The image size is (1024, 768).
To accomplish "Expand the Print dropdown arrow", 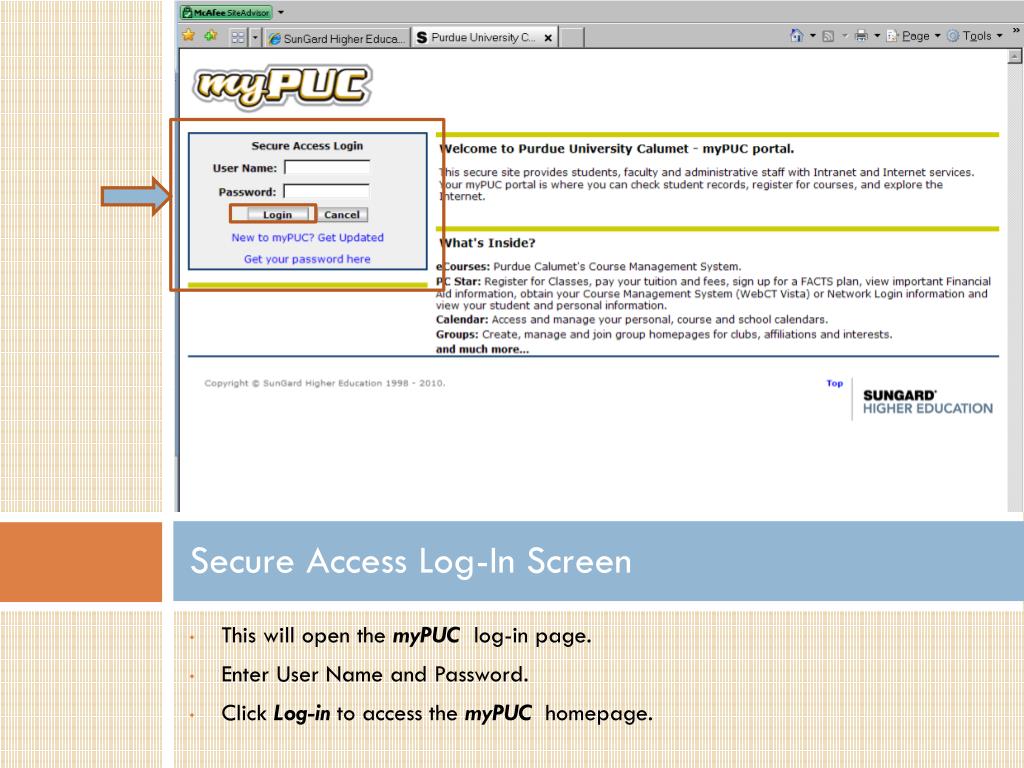I will click(877, 35).
